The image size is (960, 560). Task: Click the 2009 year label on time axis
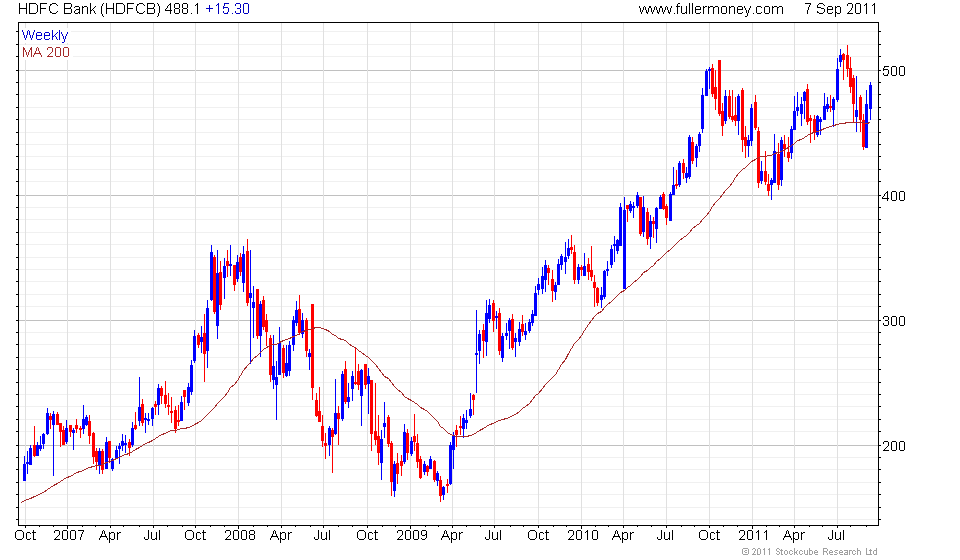411,536
